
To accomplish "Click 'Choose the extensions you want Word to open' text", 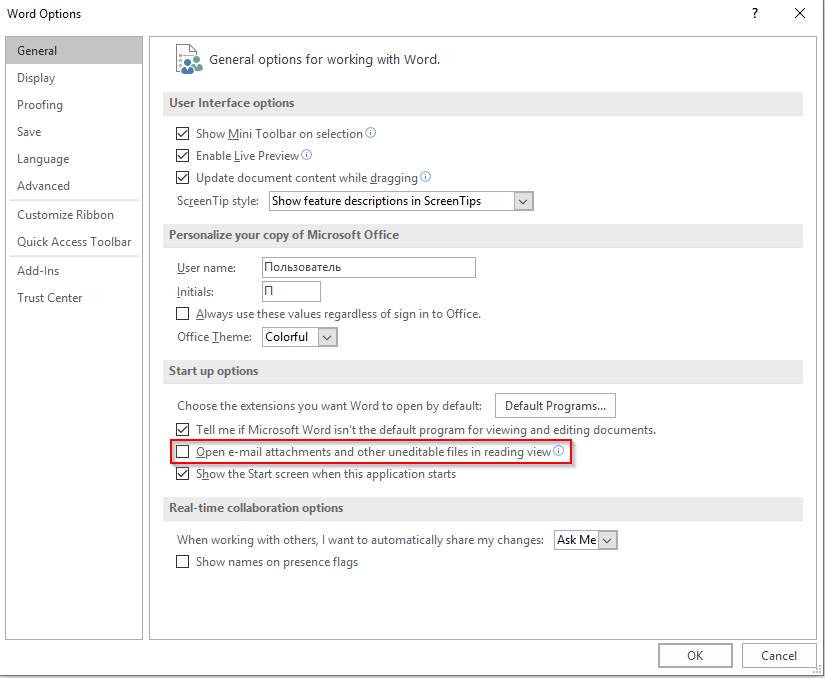I will [x=329, y=406].
